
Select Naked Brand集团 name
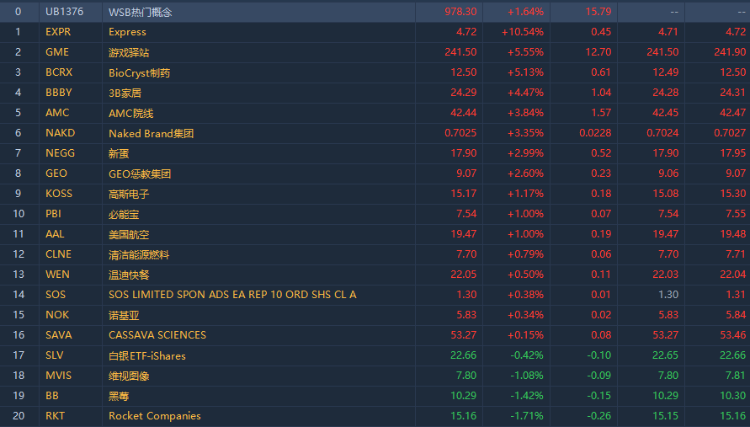click(151, 133)
